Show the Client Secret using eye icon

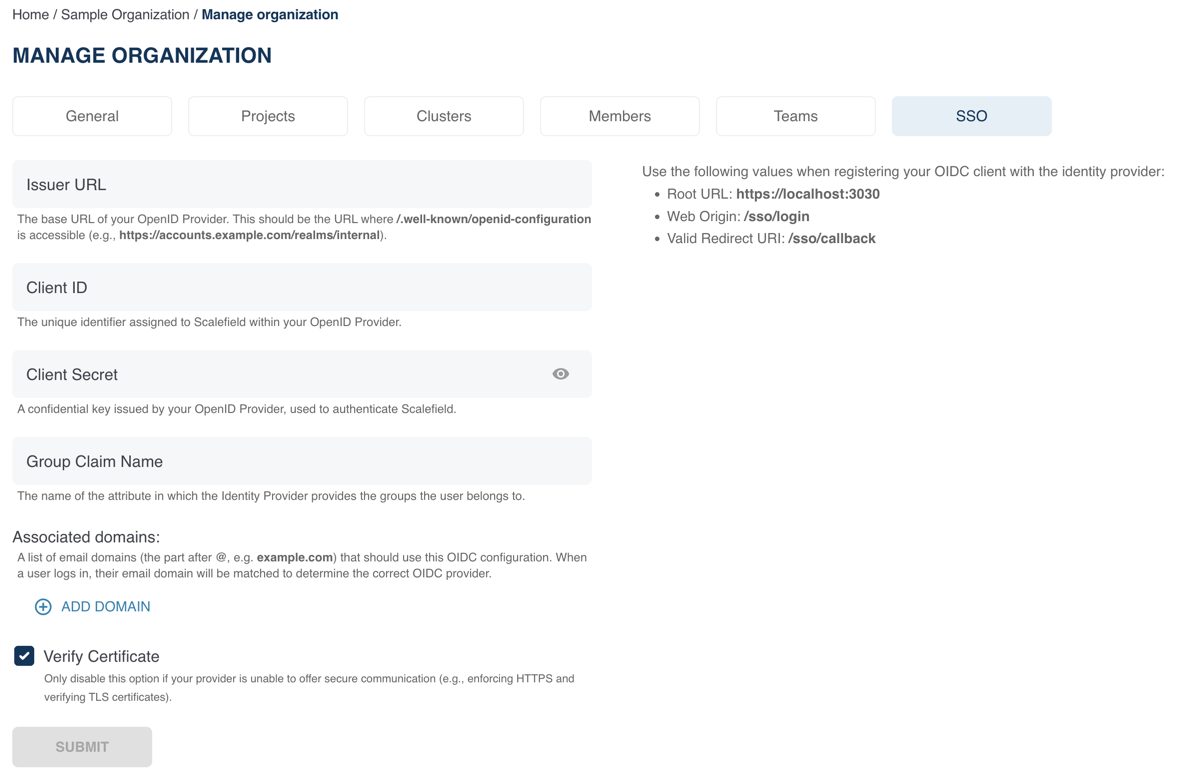coord(561,374)
